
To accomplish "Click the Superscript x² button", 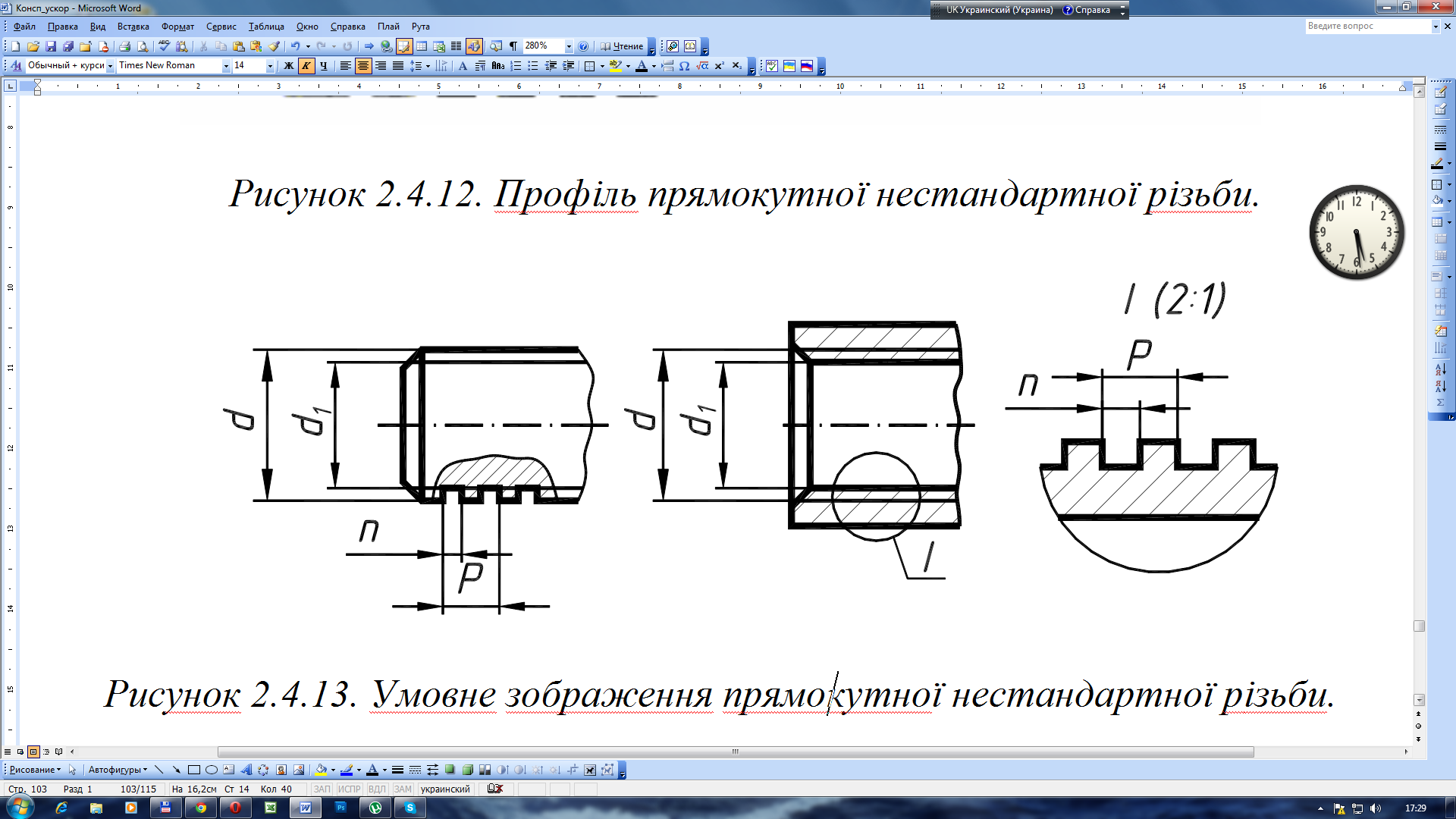I will click(x=719, y=66).
